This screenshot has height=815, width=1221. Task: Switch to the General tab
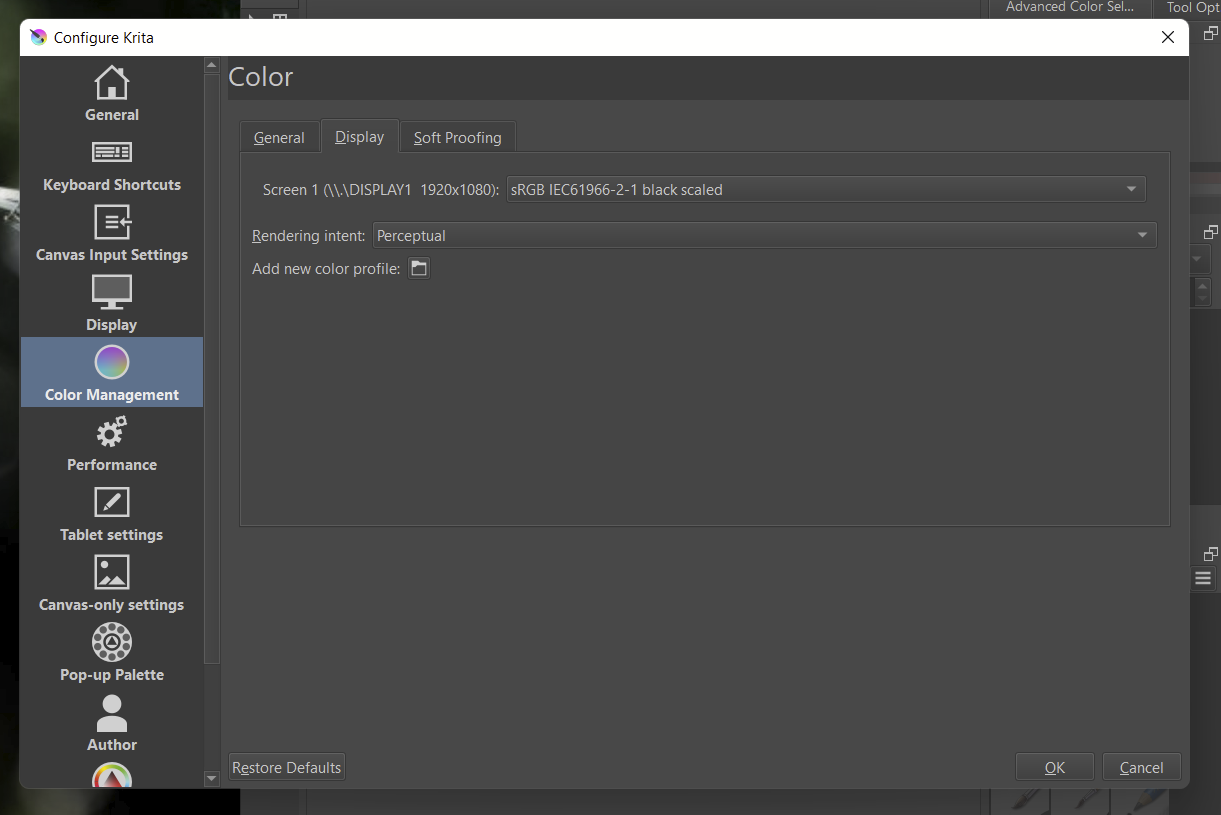click(x=279, y=137)
